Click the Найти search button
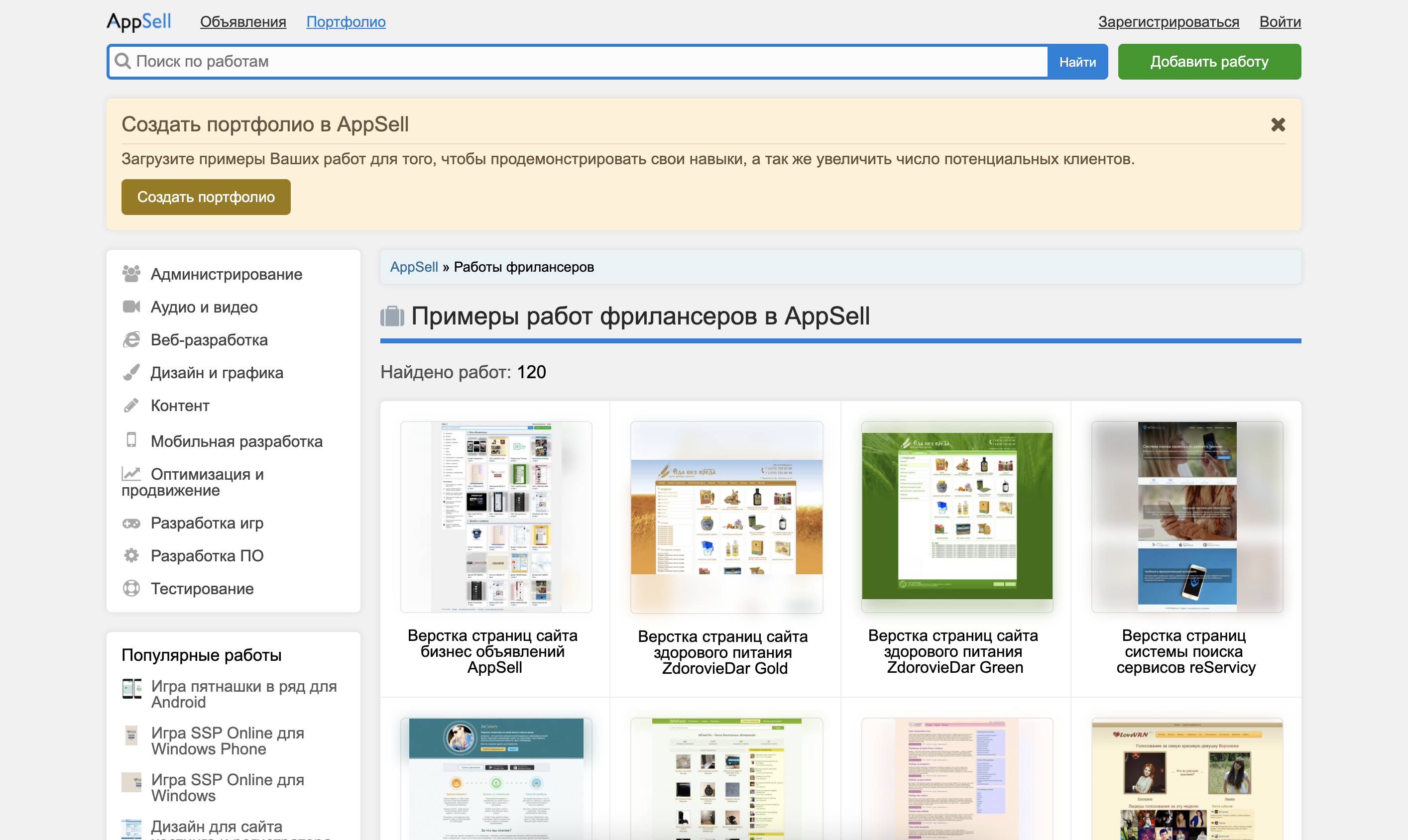This screenshot has height=840, width=1408. [1077, 62]
